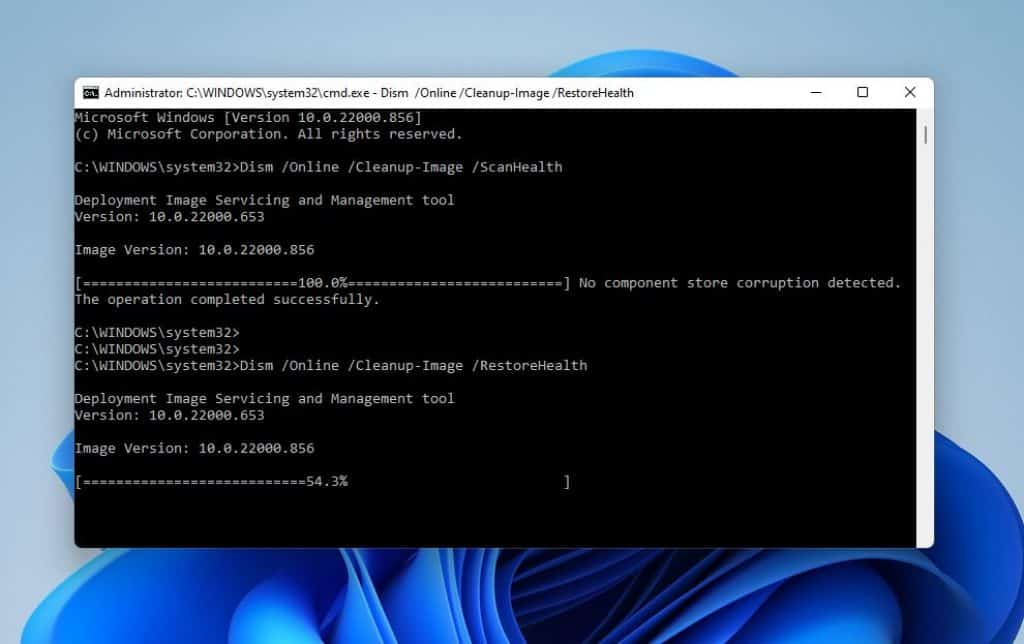Click 'No component store corruption detected.' text
Screen dimensions: 1024x644
pyautogui.click(x=740, y=283)
